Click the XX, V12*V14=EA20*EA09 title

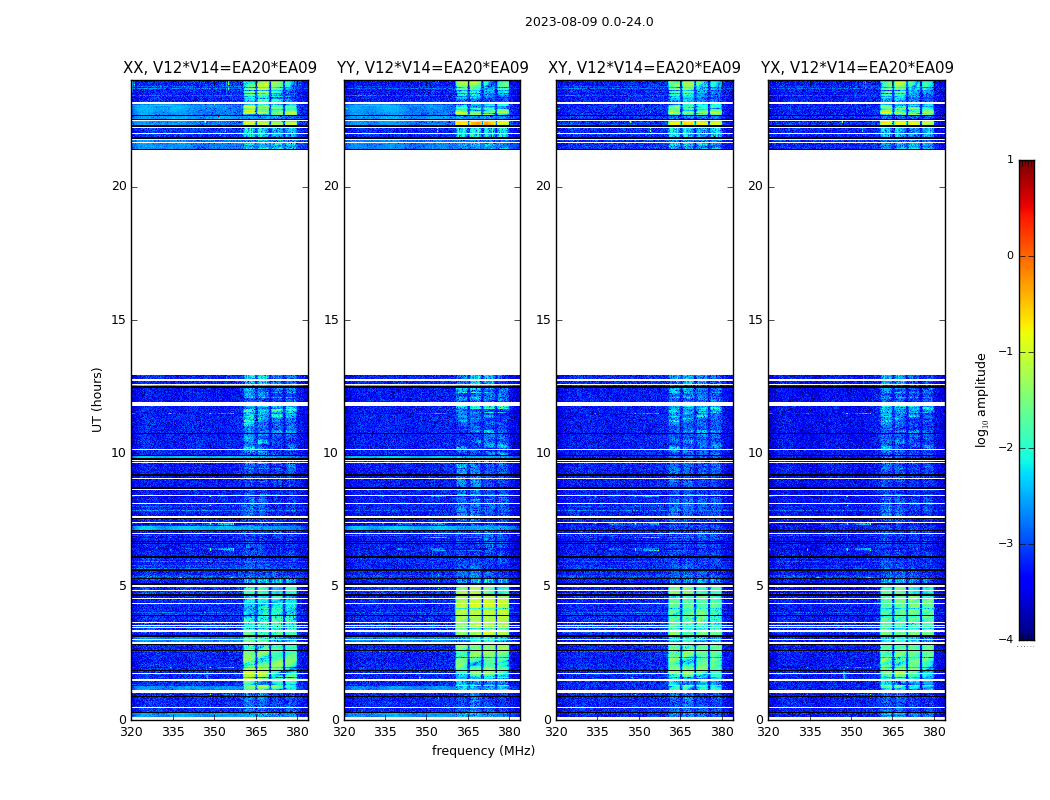[x=220, y=68]
